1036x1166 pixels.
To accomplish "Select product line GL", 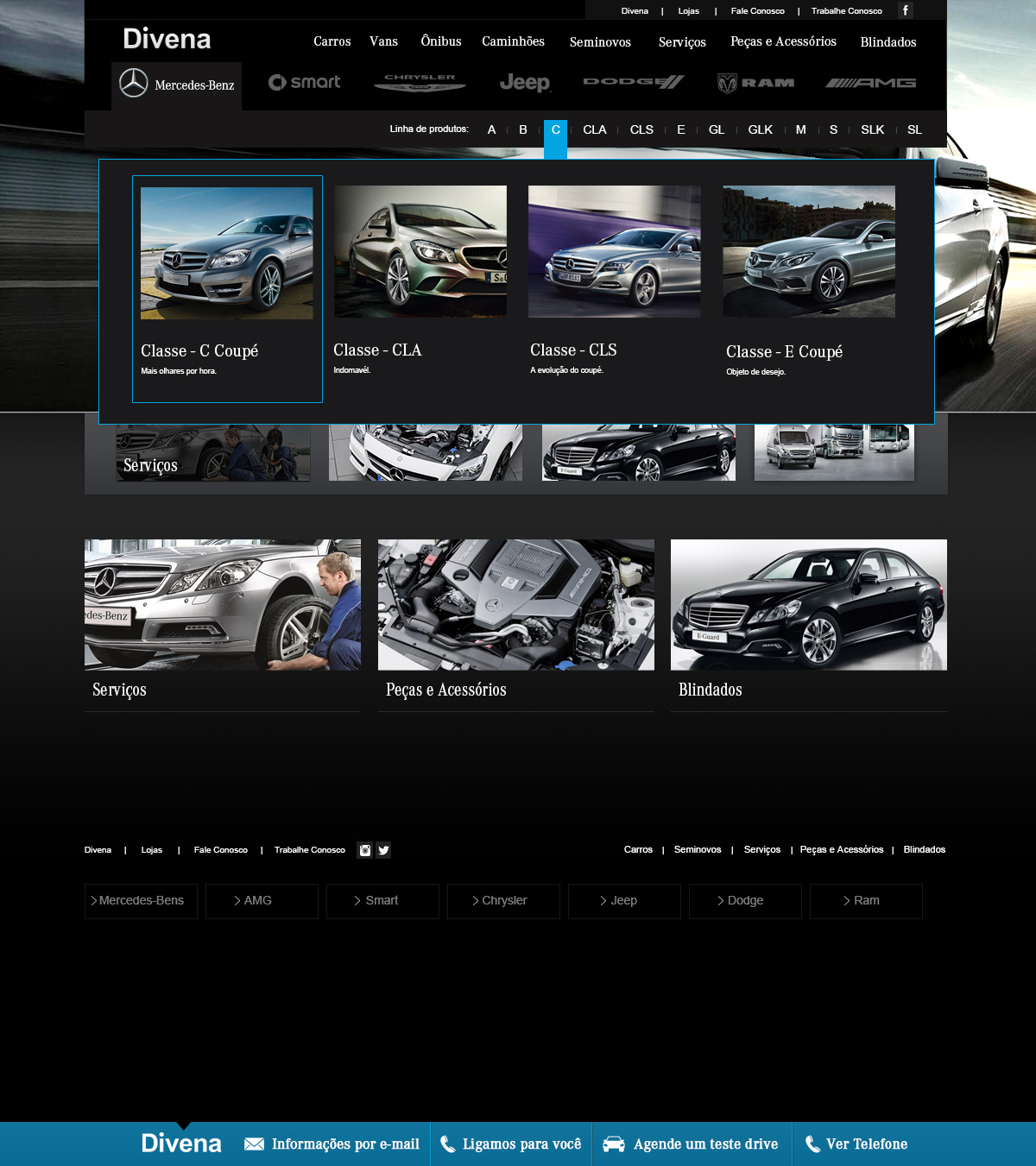I will 717,129.
